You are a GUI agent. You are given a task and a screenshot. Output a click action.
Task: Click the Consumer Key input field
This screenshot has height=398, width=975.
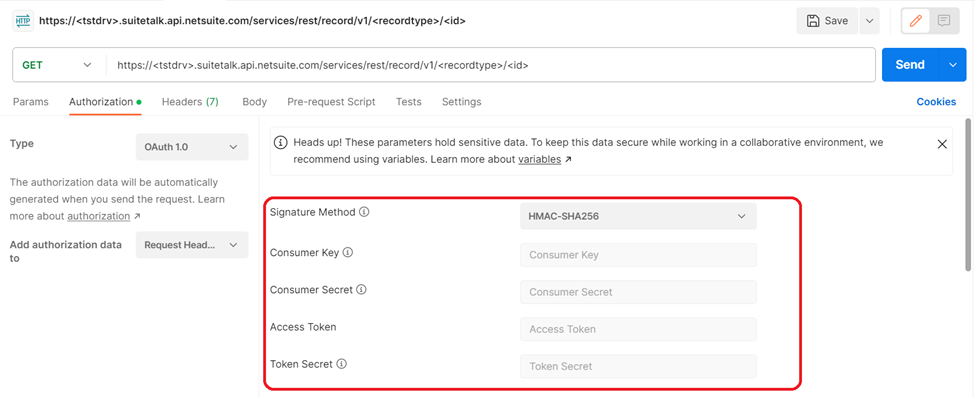[638, 255]
